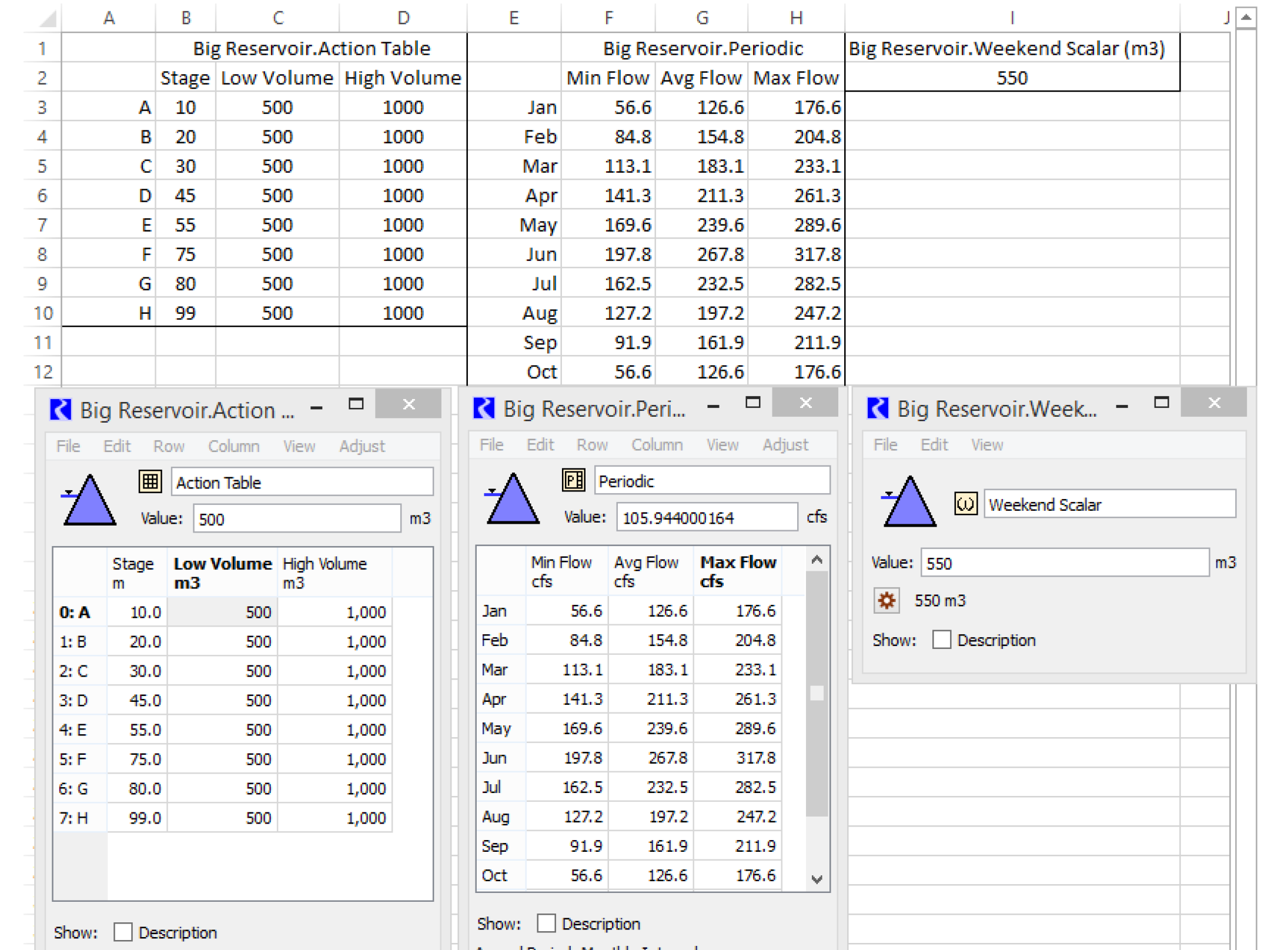Check Description in the Weekend Scalar window
Viewport: 1288px width, 950px height.
point(941,640)
